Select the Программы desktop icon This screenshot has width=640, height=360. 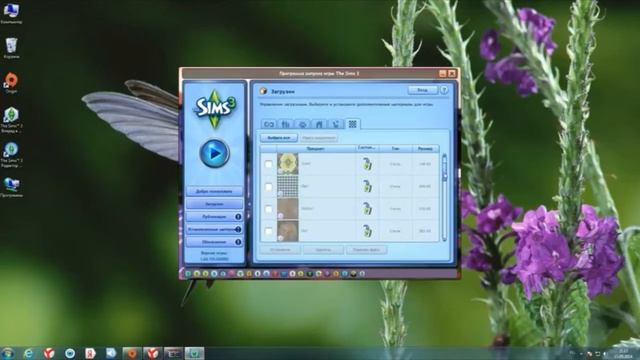pyautogui.click(x=11, y=187)
